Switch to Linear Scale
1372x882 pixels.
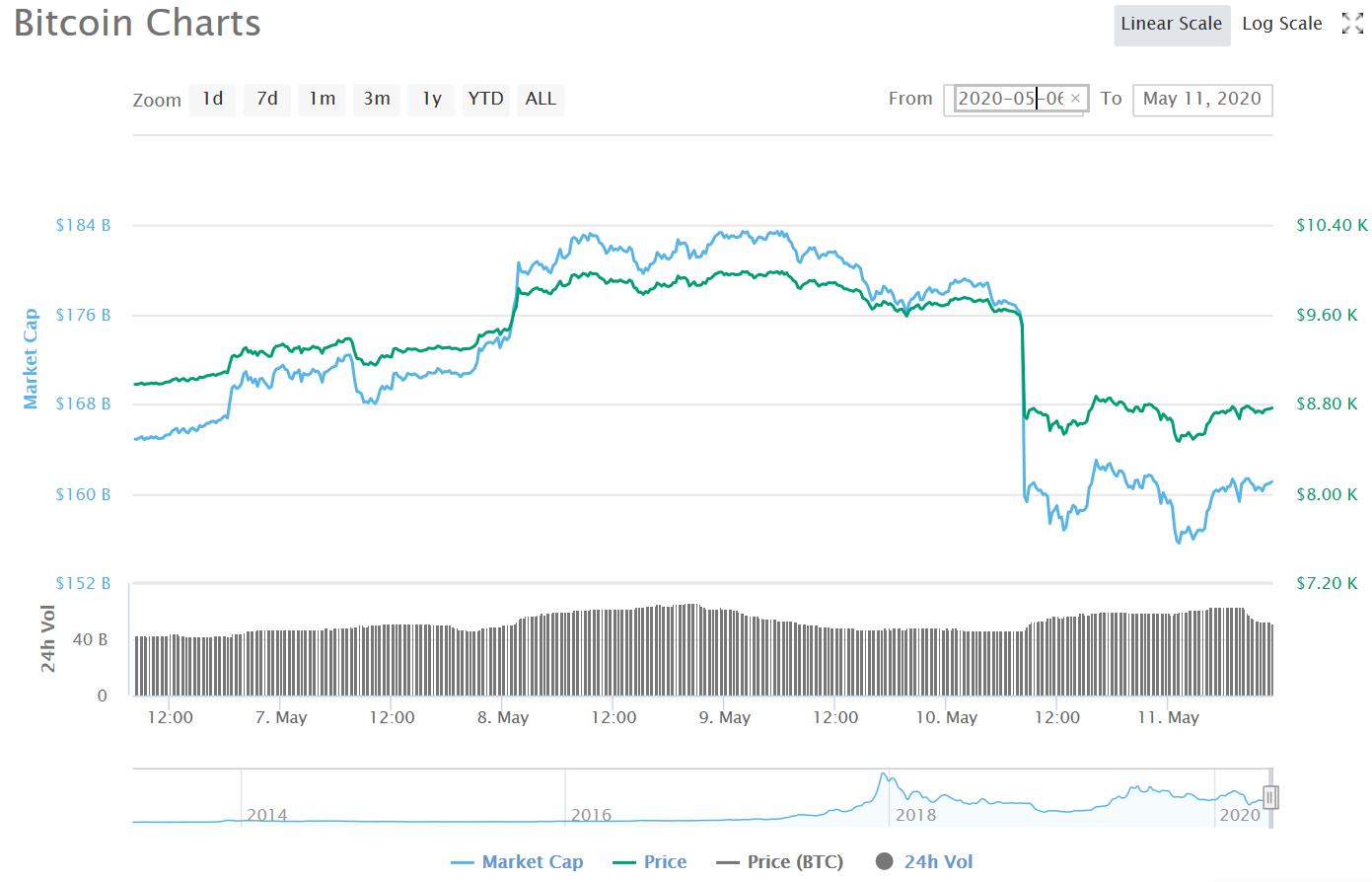tap(1171, 25)
